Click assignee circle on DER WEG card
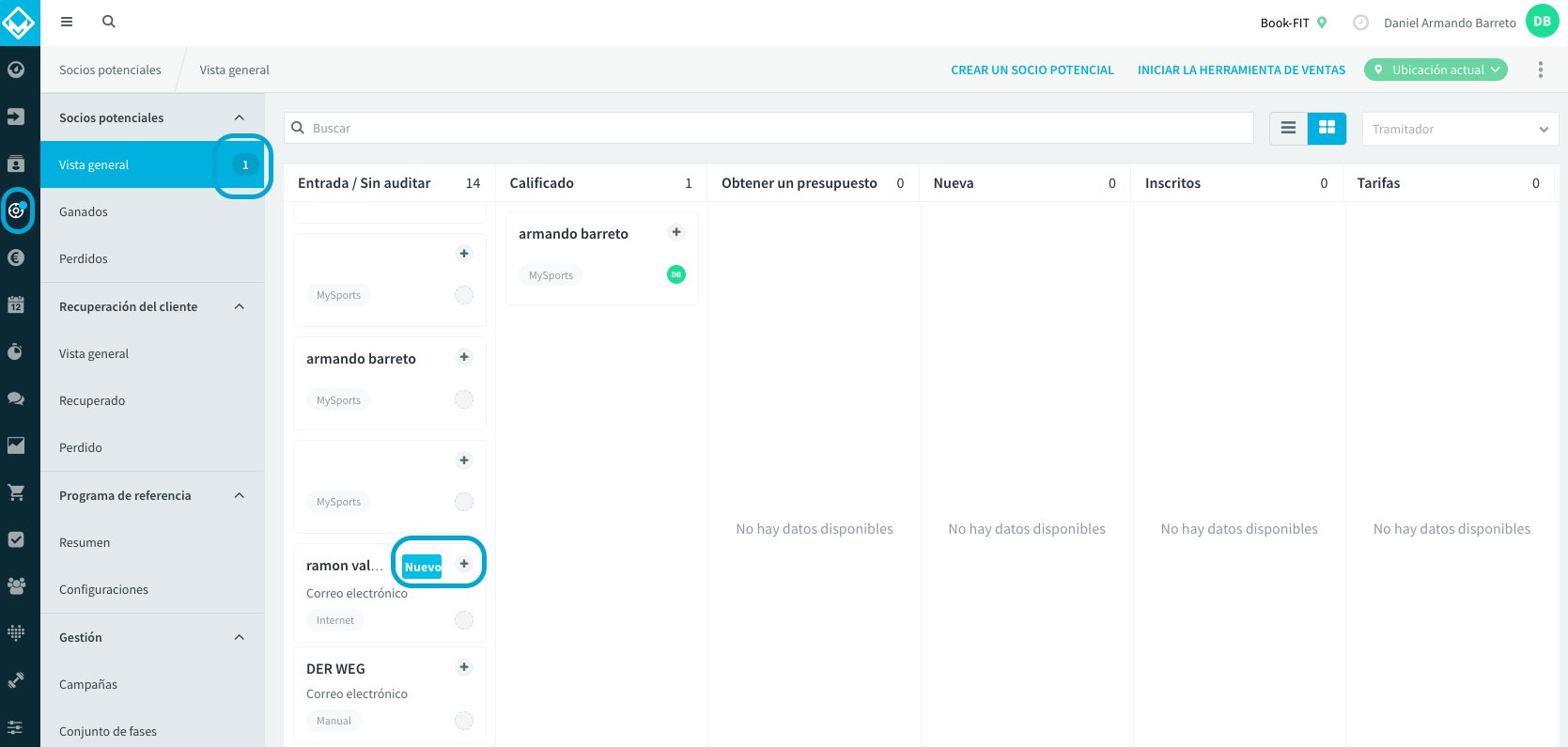The image size is (1568, 747). click(x=464, y=721)
